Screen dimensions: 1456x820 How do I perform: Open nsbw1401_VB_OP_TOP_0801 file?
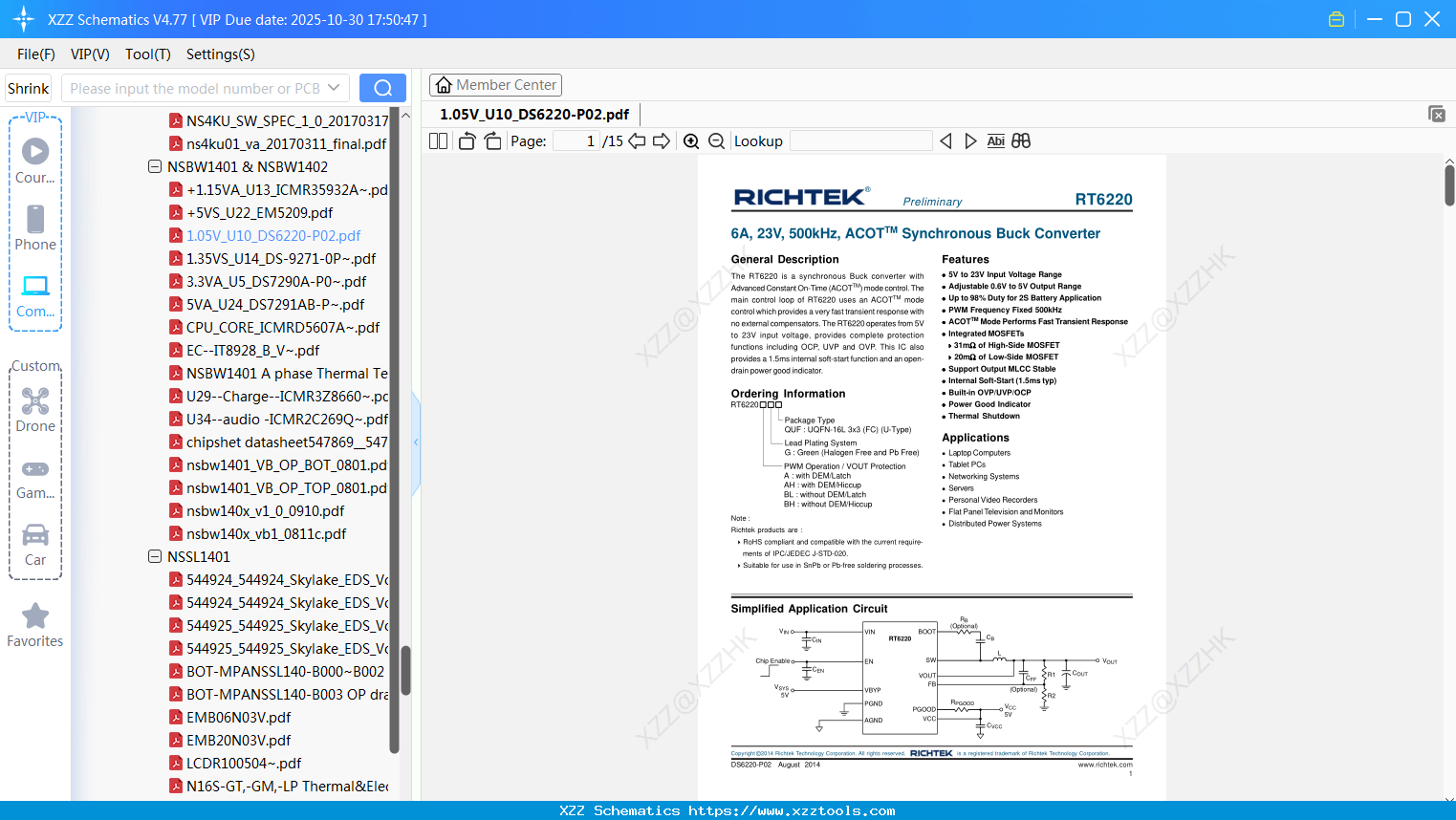click(287, 487)
